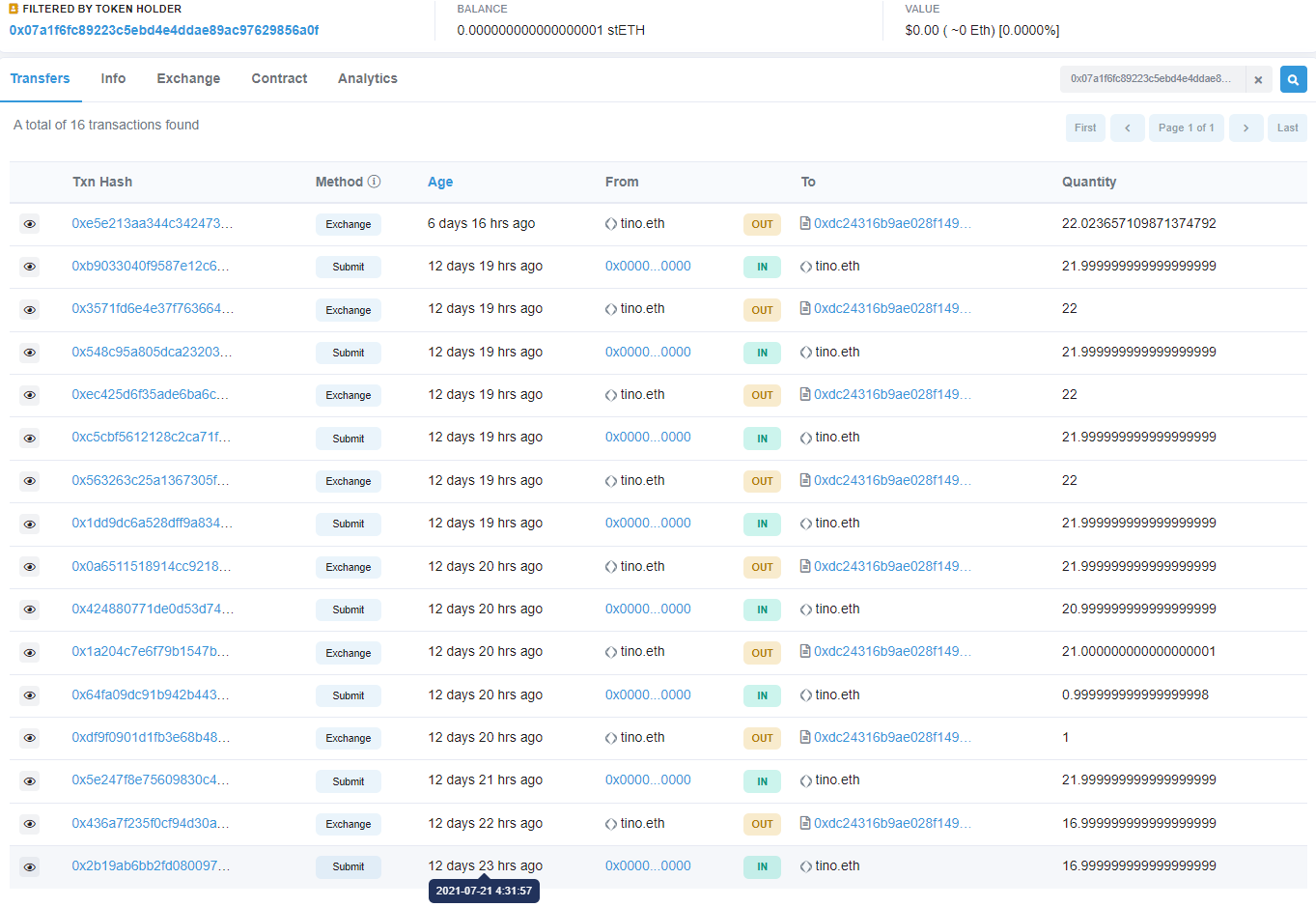Open the Contract tab
The image size is (1316, 907).
[x=279, y=78]
